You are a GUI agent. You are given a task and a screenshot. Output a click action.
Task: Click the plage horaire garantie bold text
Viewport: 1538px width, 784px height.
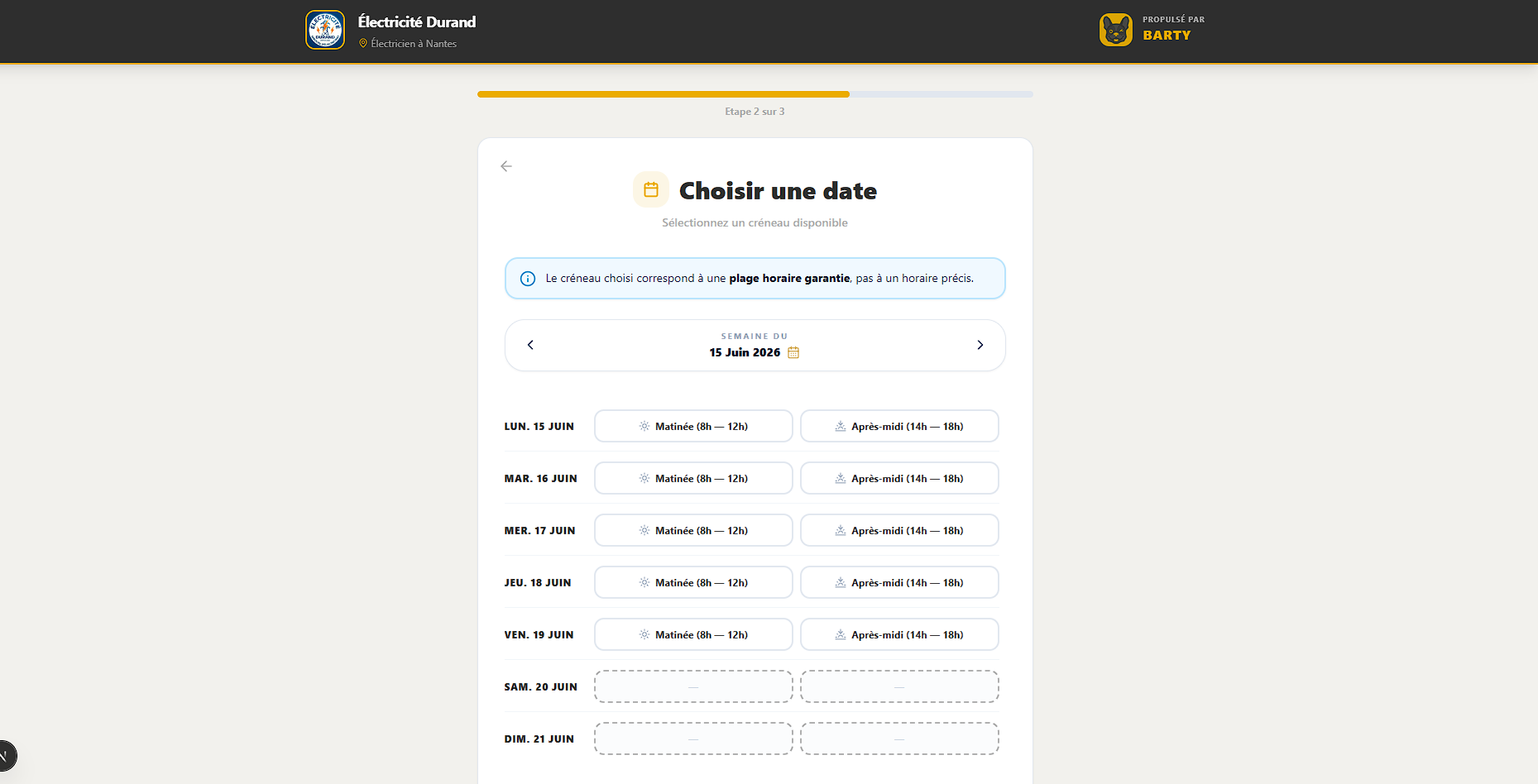[789, 279]
